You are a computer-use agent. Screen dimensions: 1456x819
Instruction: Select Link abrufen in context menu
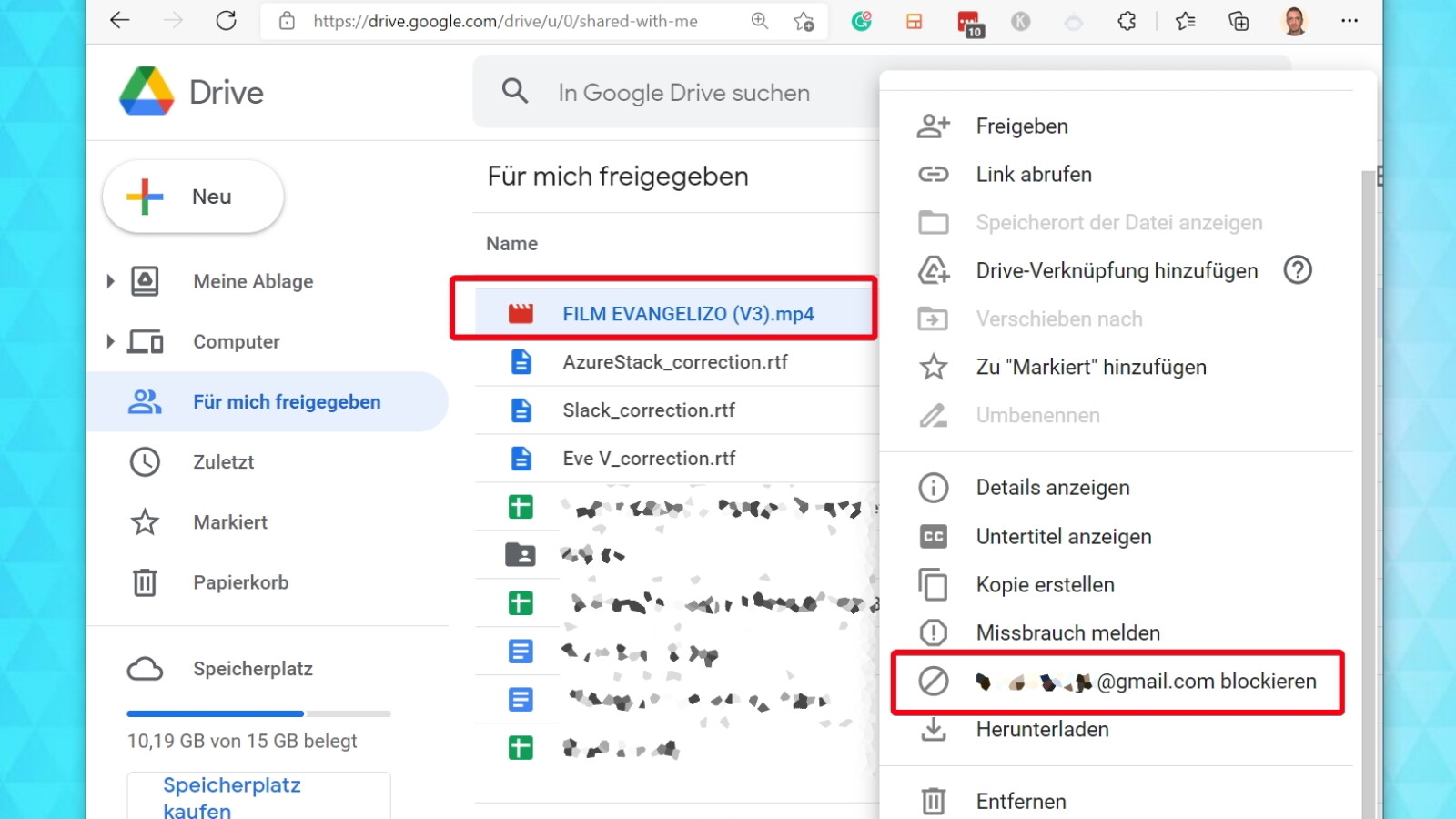tap(1033, 174)
